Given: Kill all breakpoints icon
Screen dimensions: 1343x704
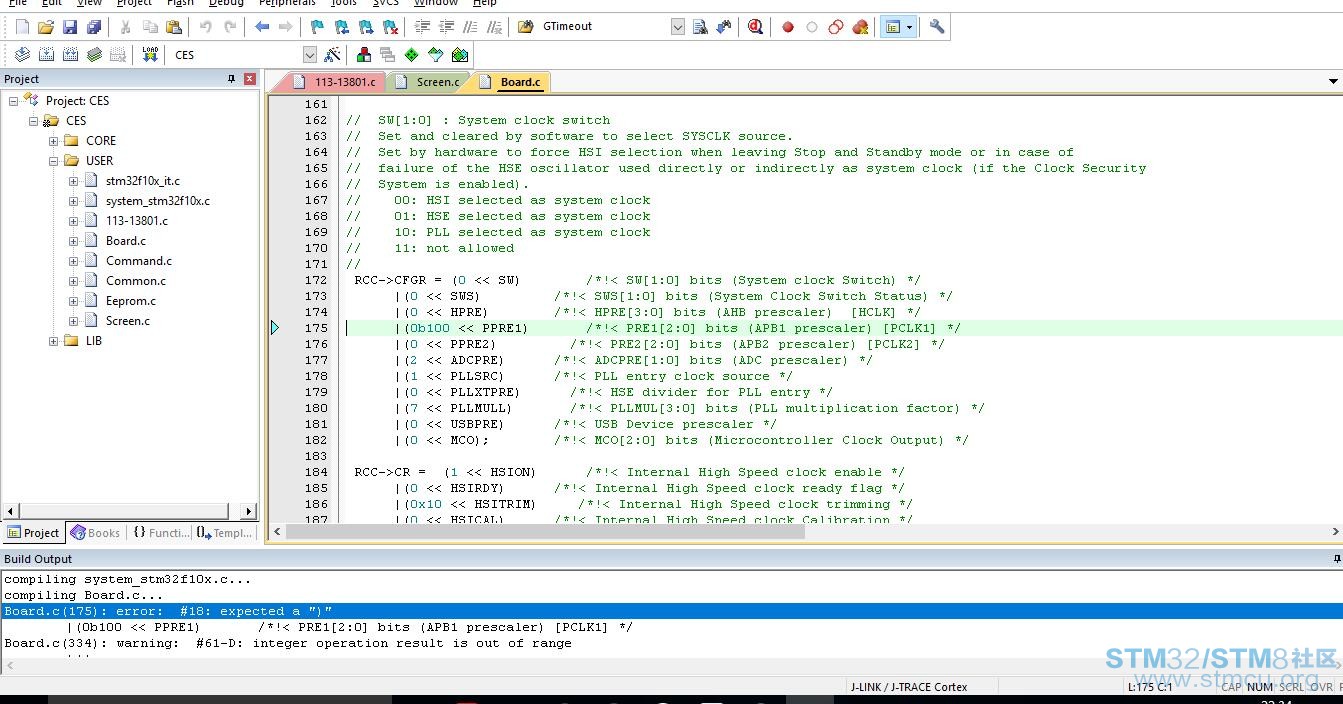Looking at the screenshot, I should pyautogui.click(x=860, y=27).
